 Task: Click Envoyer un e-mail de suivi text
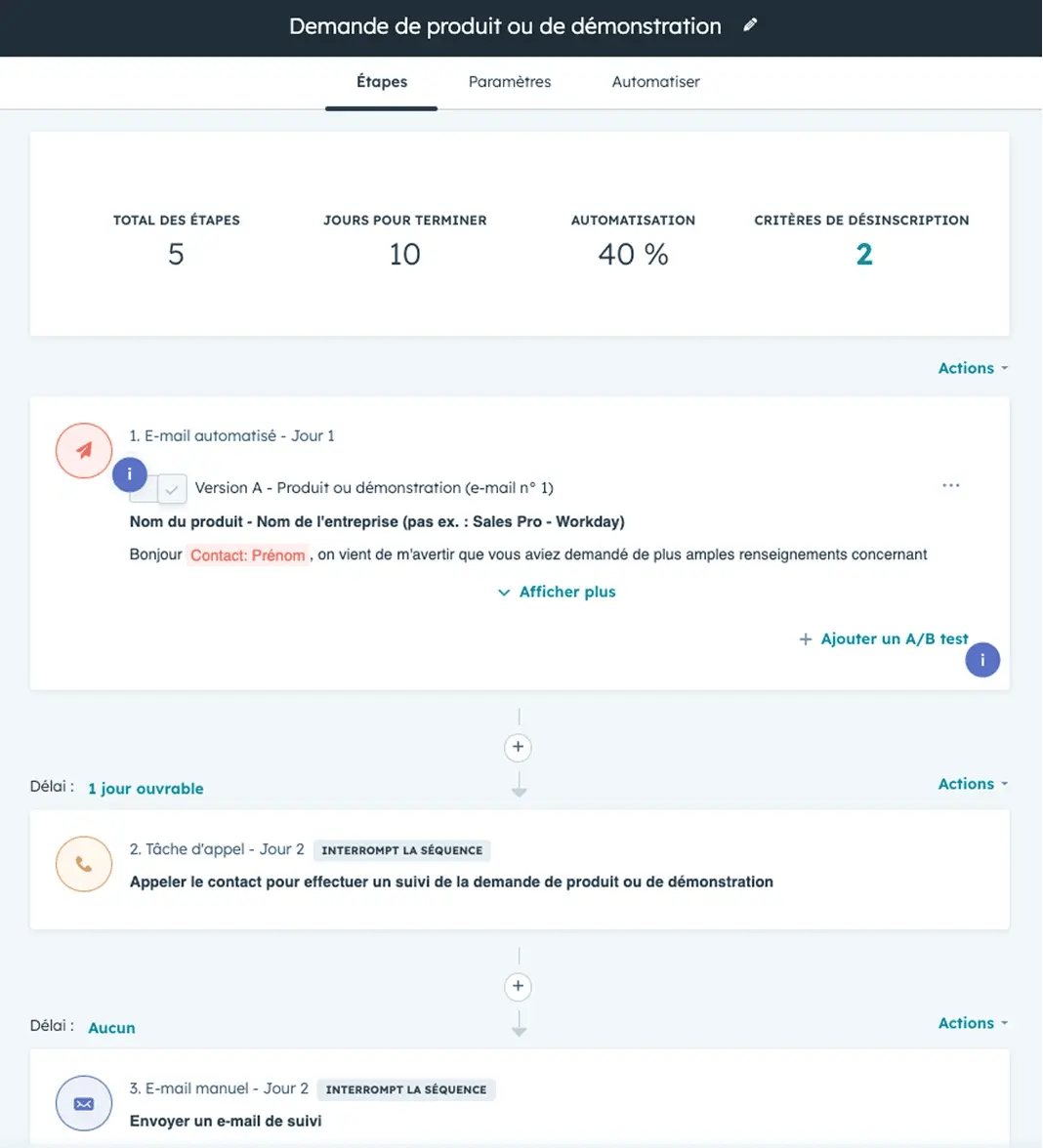click(226, 1121)
